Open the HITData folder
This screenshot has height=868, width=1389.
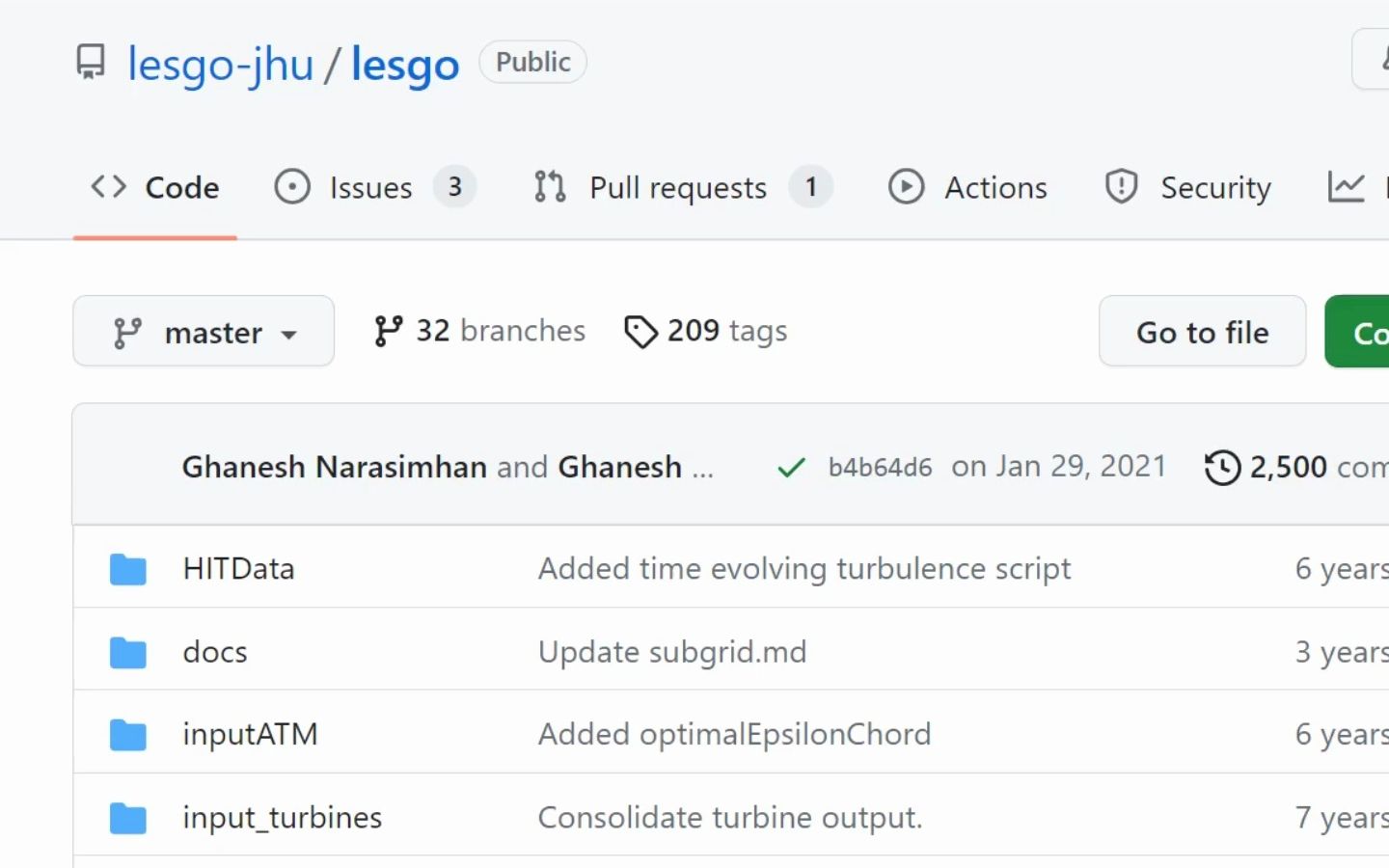click(x=238, y=568)
